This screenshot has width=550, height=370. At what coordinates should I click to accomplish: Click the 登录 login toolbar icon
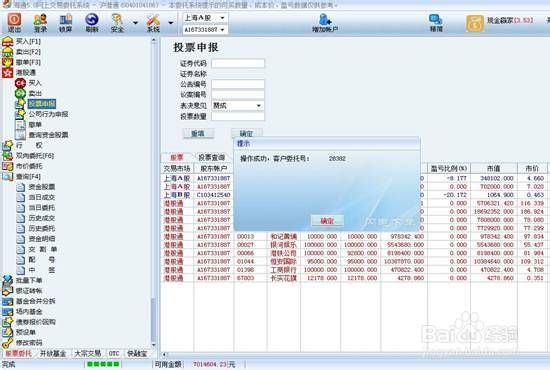point(40,22)
